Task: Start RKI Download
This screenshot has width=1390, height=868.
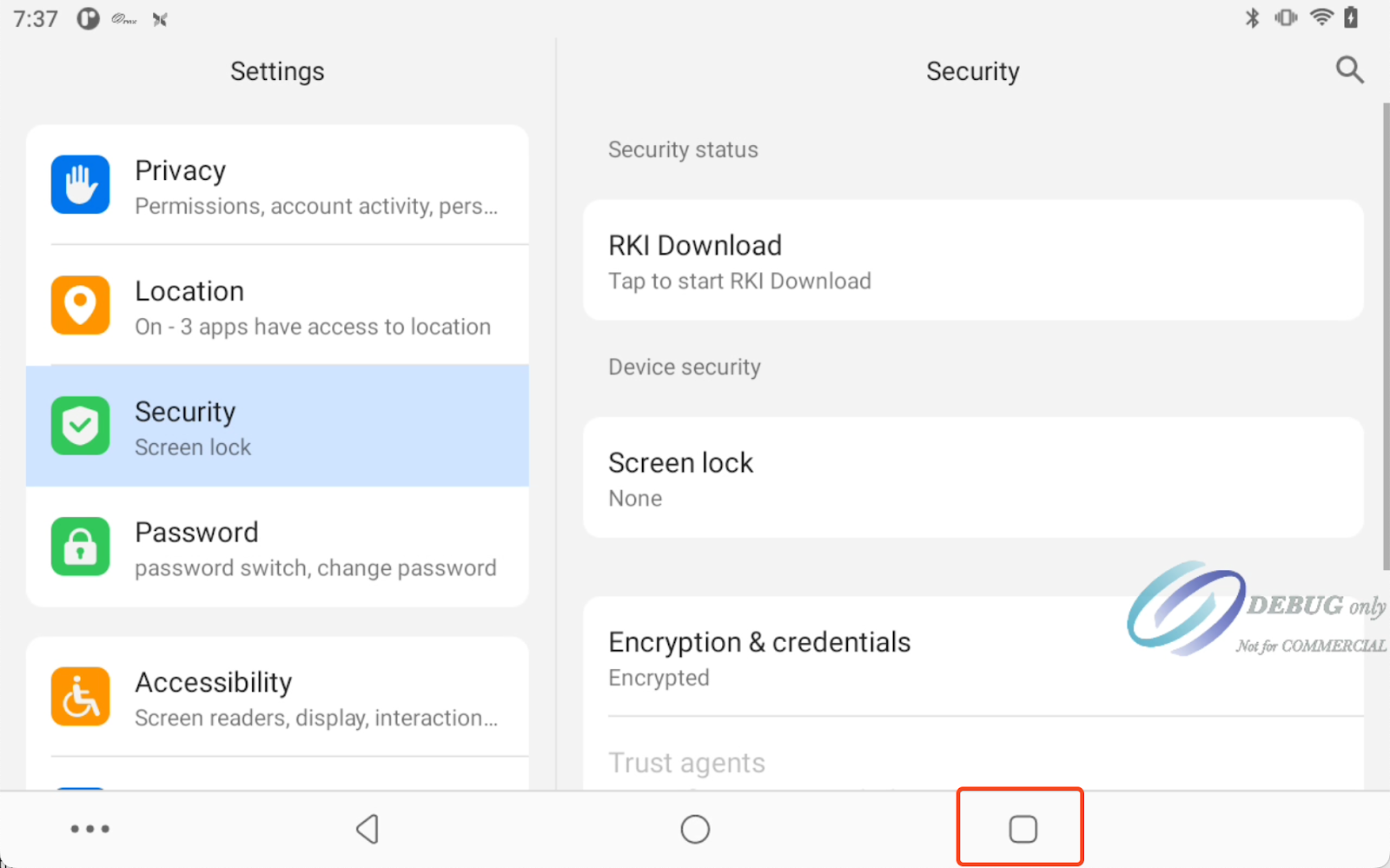Action: click(972, 261)
